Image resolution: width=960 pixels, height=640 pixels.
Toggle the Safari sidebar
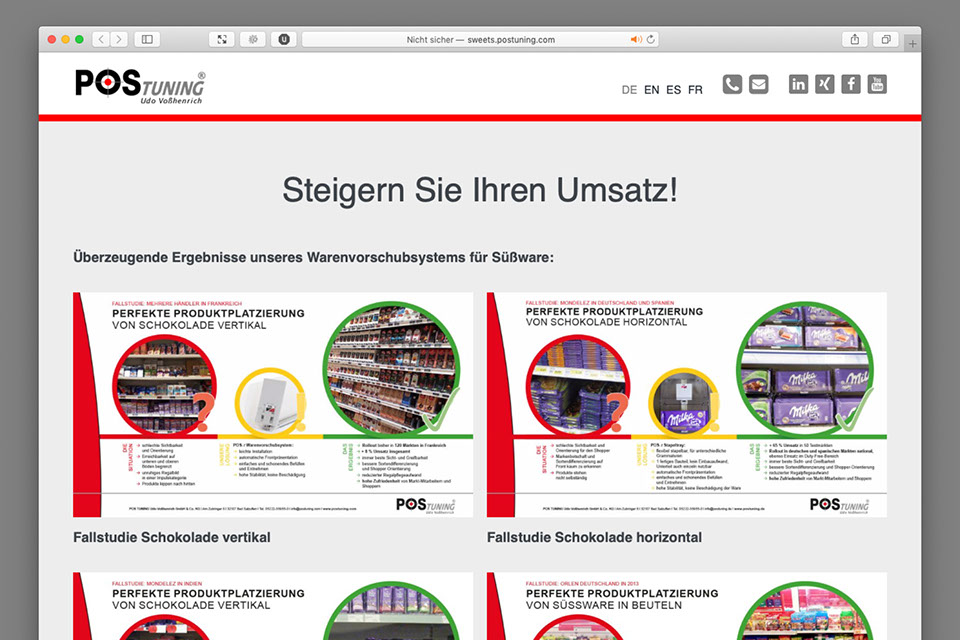pyautogui.click(x=146, y=39)
